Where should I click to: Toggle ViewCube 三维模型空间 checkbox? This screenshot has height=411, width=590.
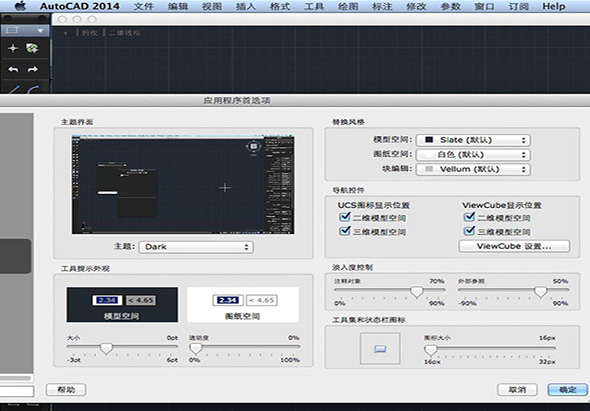click(x=469, y=231)
